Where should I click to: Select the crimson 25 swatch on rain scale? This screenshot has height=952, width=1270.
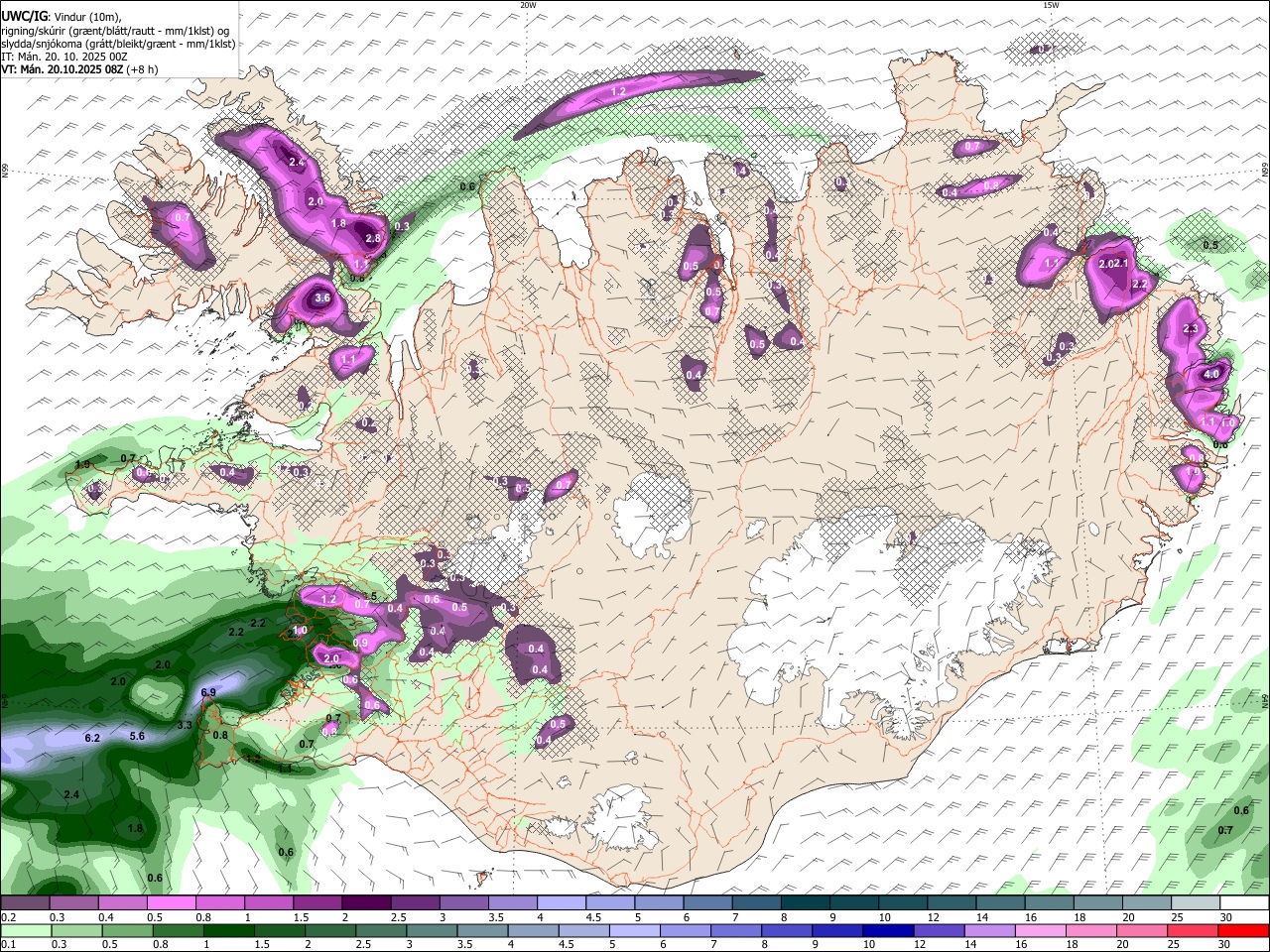[1193, 930]
